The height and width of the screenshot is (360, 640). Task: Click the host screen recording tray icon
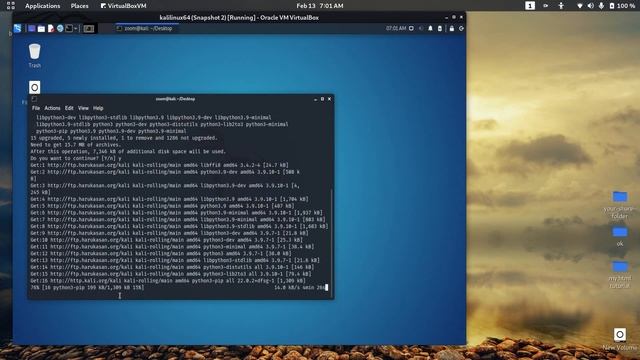click(546, 6)
